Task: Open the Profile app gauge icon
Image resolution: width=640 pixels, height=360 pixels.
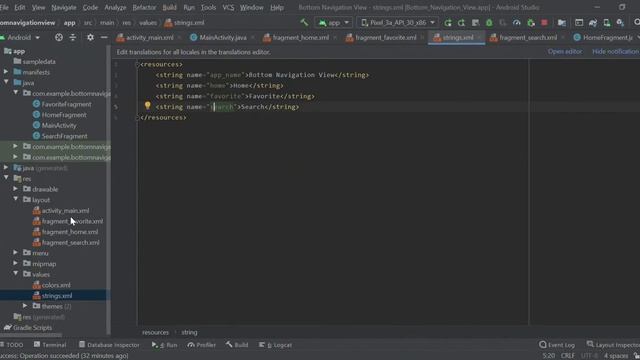Action: pos(517,23)
